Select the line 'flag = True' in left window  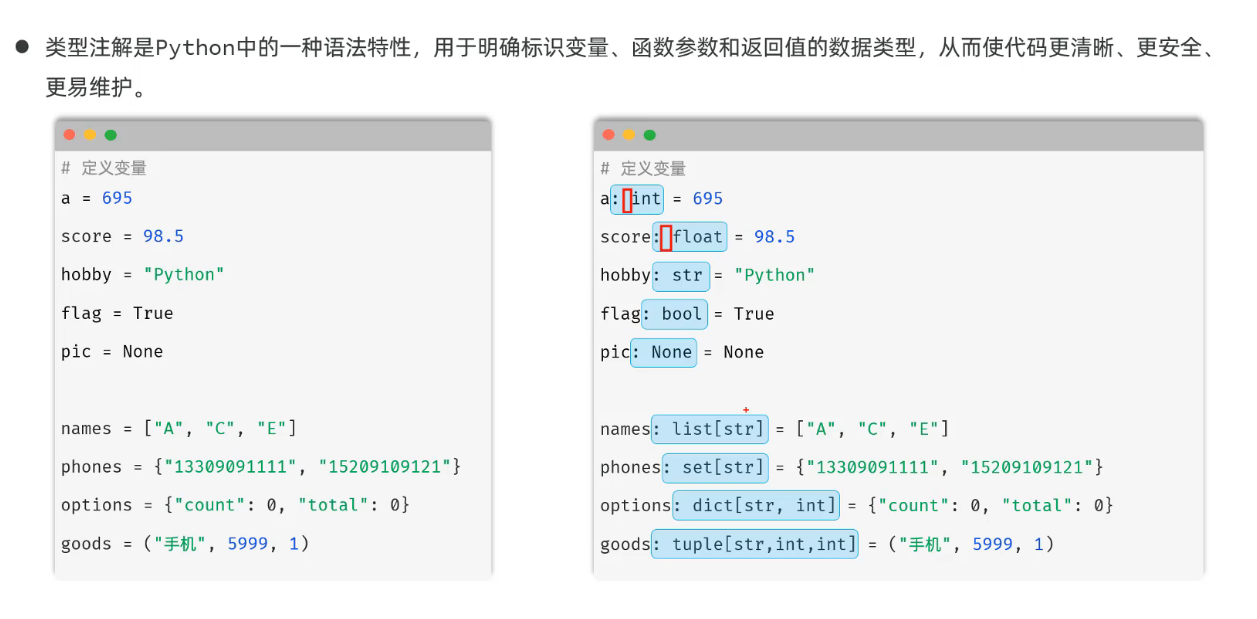[117, 313]
